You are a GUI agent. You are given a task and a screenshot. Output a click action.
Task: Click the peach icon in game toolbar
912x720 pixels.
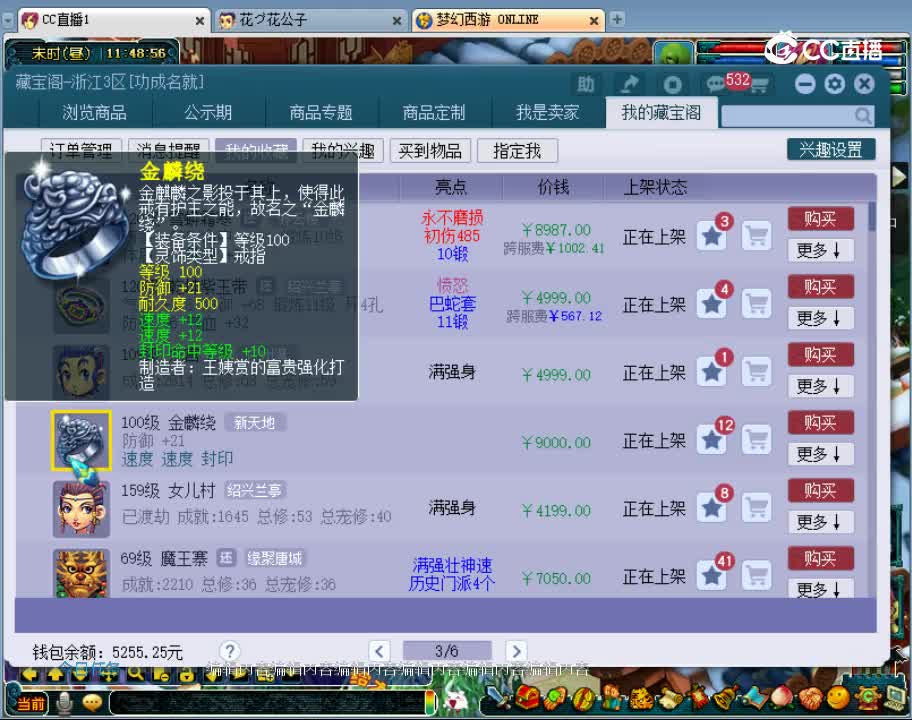[782, 697]
